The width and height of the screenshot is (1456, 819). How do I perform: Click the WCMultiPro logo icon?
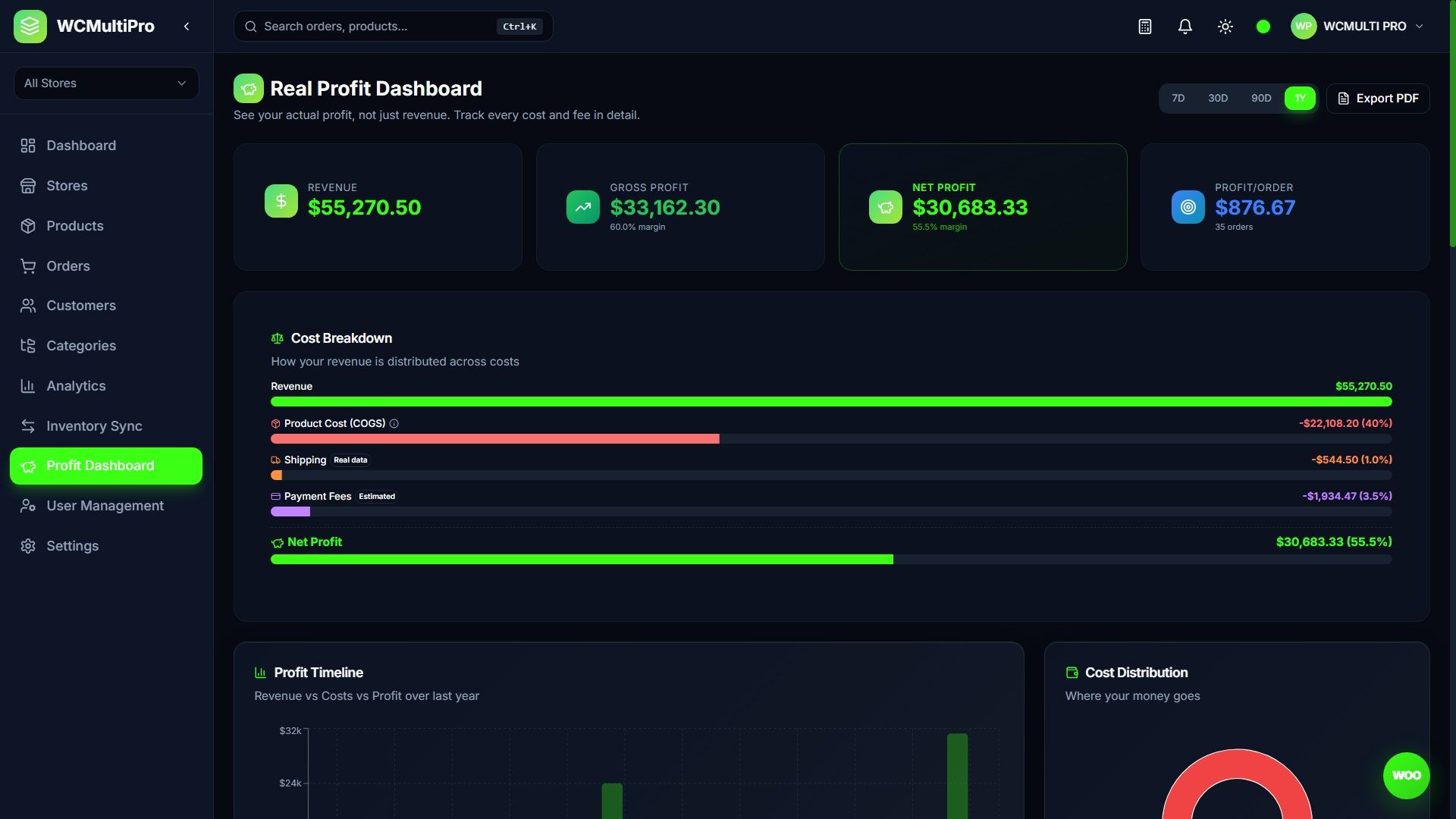coord(30,27)
